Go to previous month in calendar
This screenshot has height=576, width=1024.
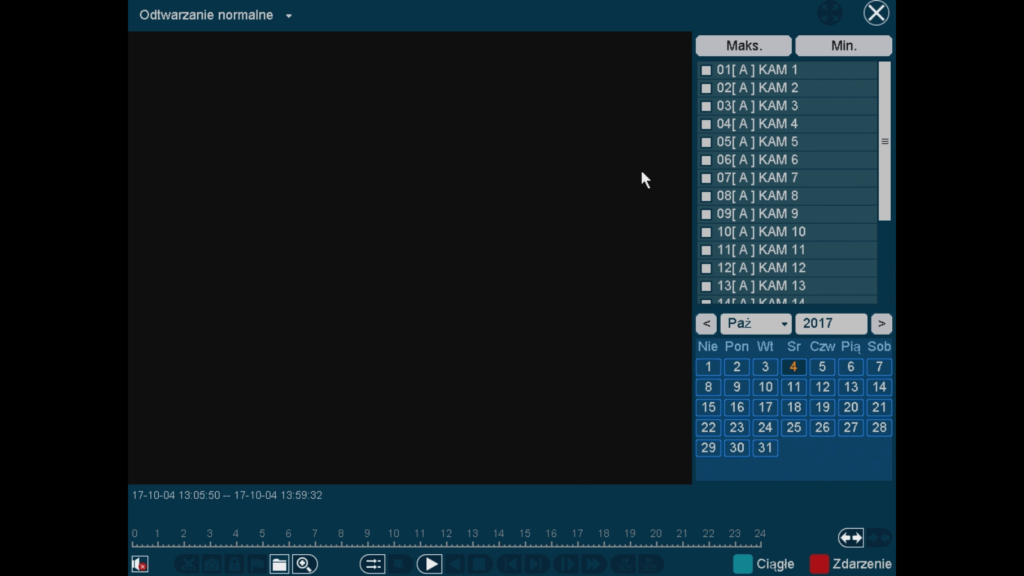click(x=706, y=324)
